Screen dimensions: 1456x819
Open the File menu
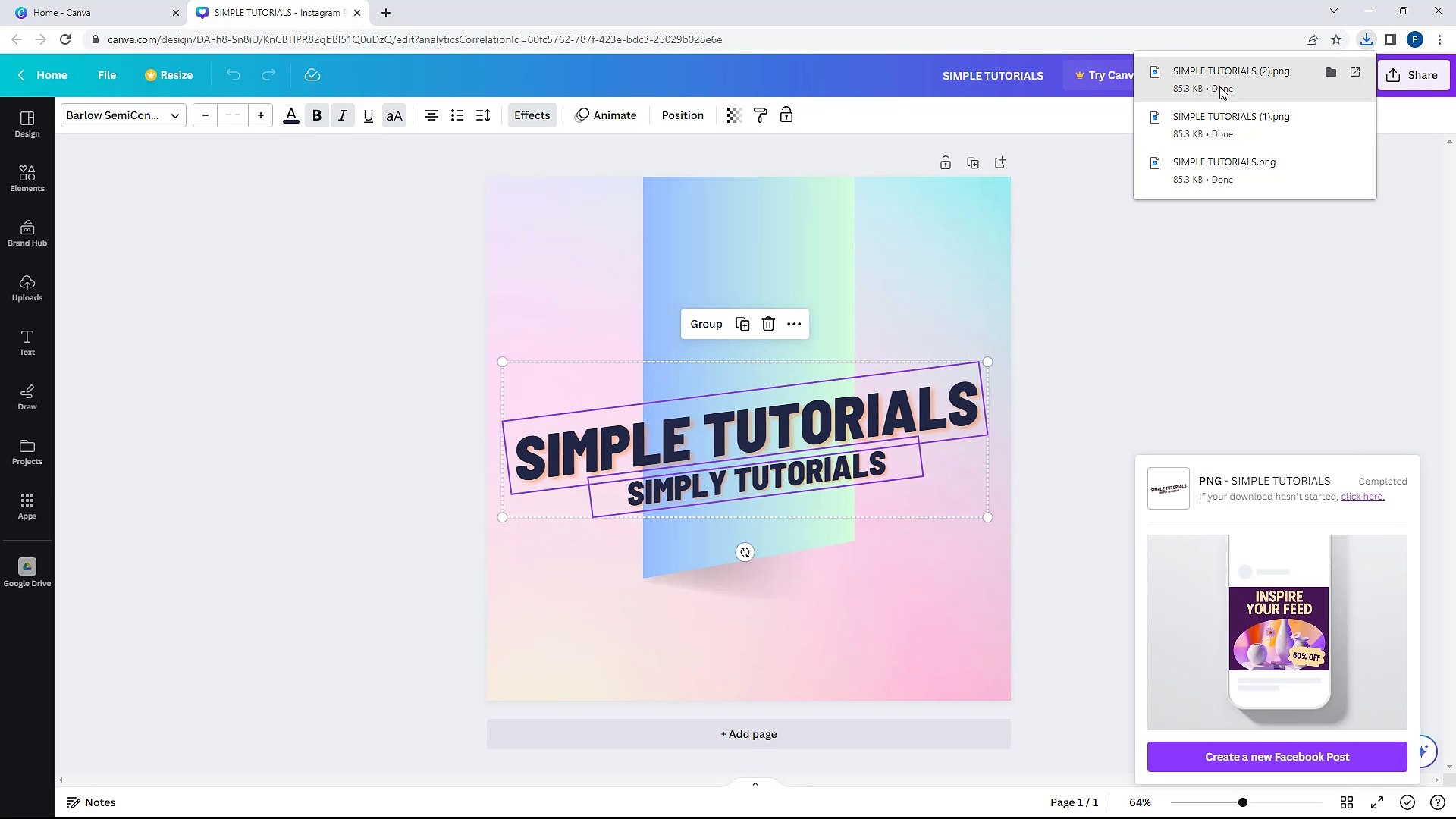tap(107, 75)
